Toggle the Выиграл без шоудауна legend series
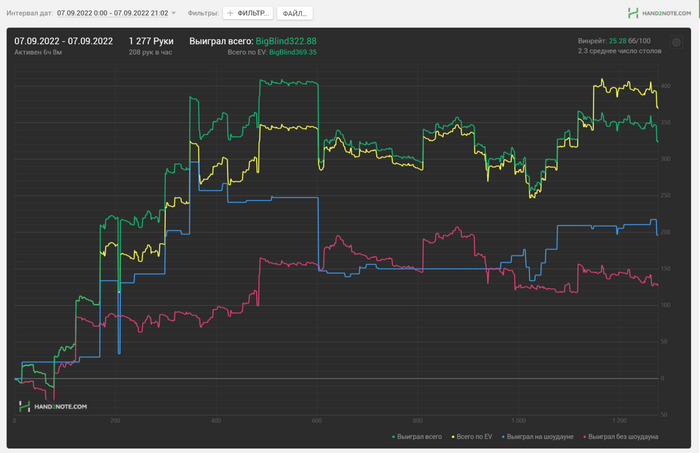The width and height of the screenshot is (700, 453). (x=621, y=436)
